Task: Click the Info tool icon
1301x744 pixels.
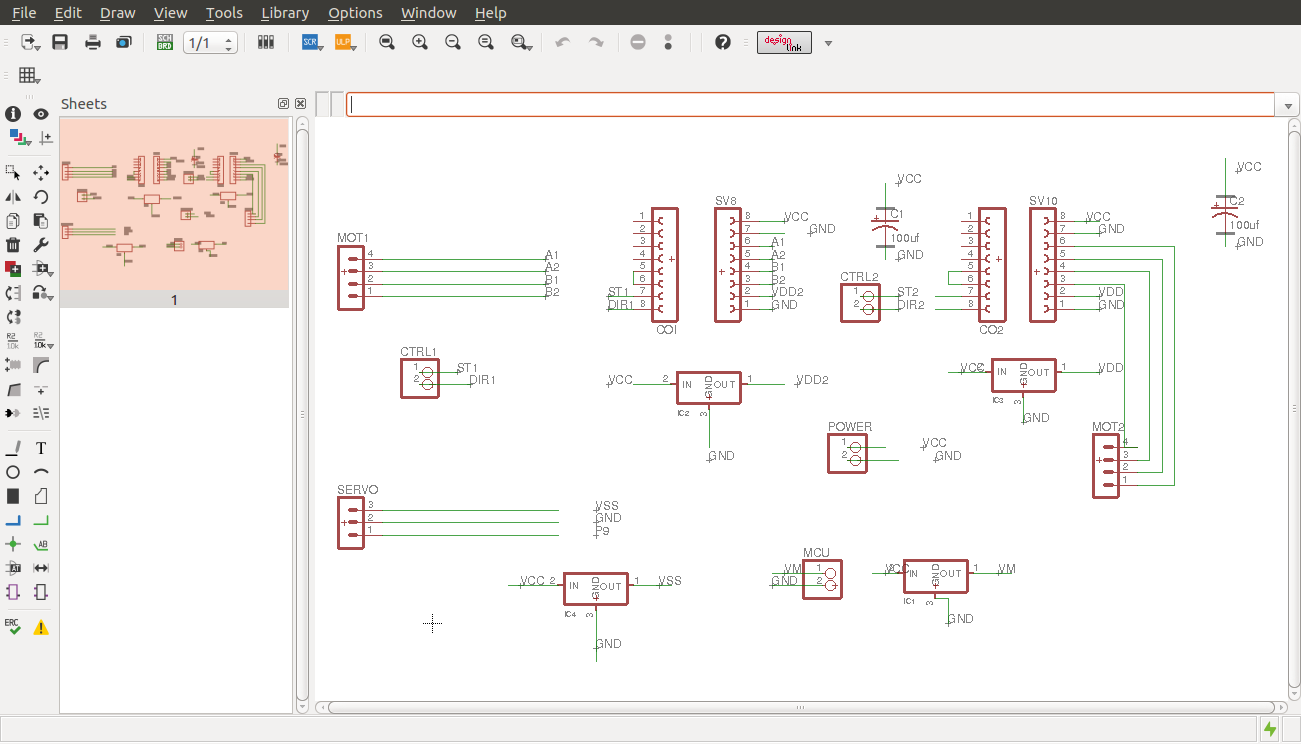Action: click(x=13, y=114)
